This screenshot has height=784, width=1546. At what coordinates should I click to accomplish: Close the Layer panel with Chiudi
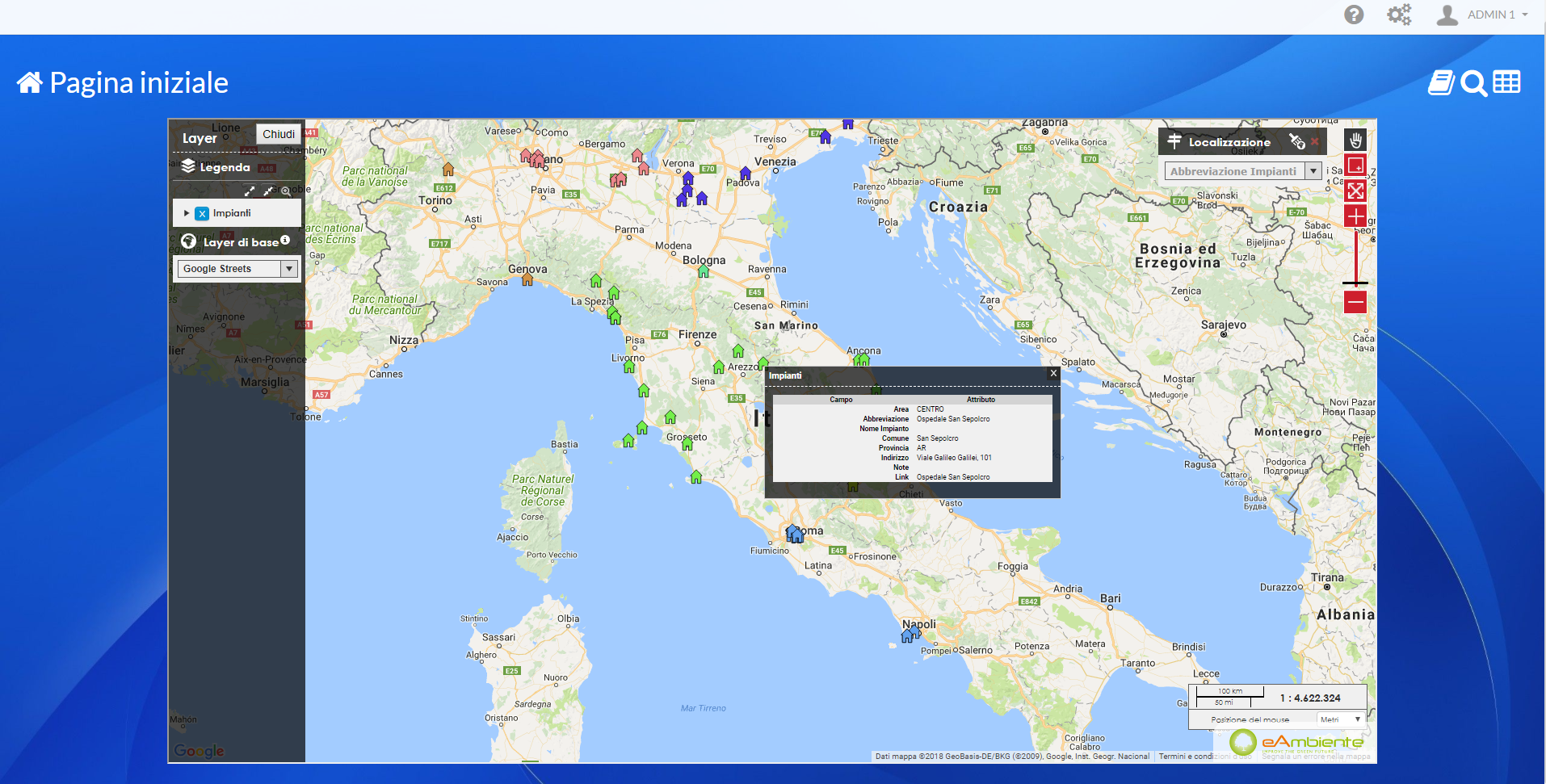tap(279, 134)
